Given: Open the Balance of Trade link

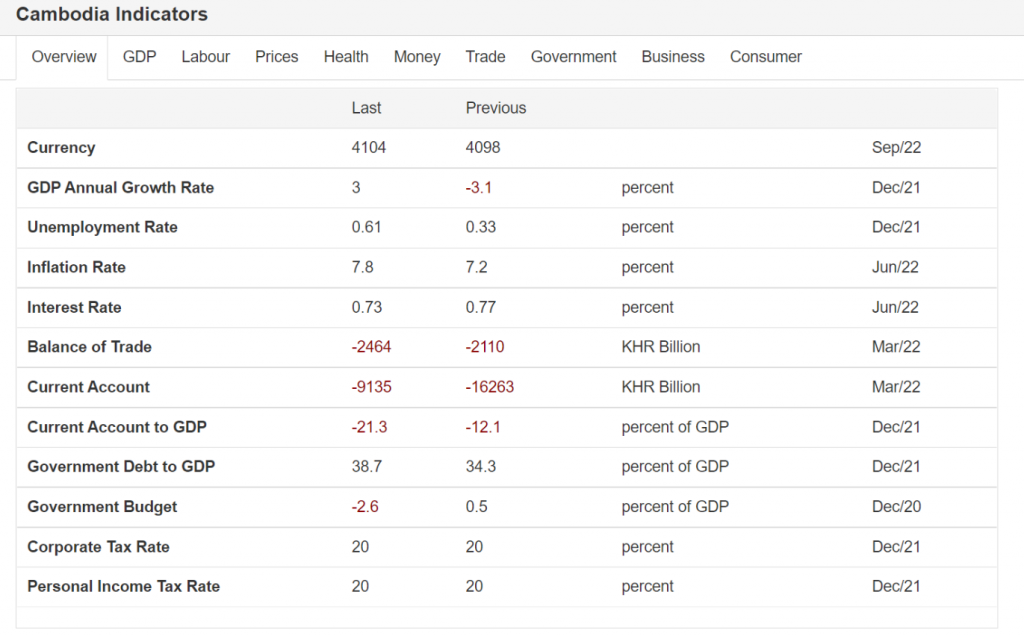Looking at the screenshot, I should (89, 347).
